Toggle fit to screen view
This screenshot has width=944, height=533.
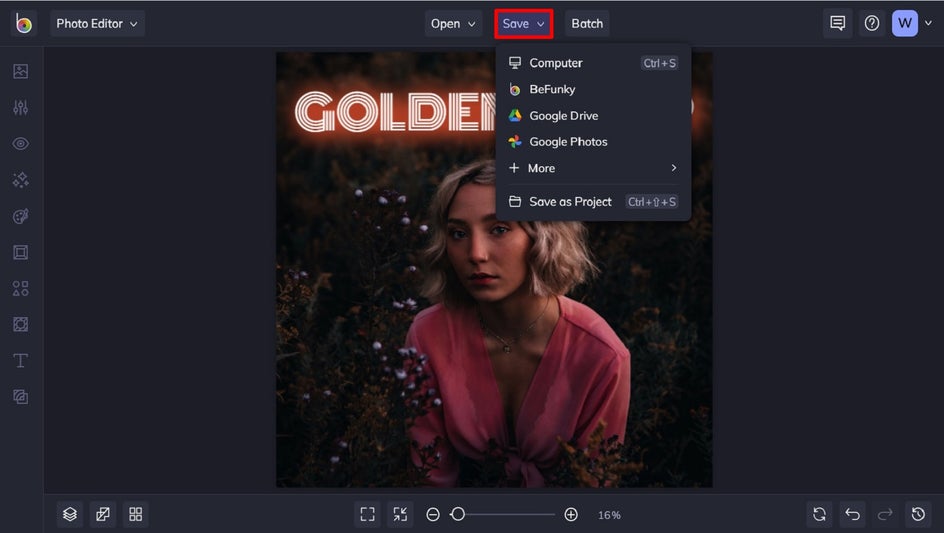[x=367, y=514]
